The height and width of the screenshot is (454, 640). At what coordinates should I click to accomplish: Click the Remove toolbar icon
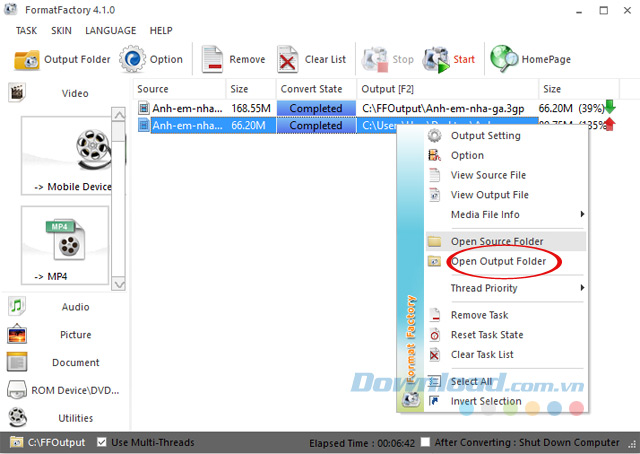212,60
